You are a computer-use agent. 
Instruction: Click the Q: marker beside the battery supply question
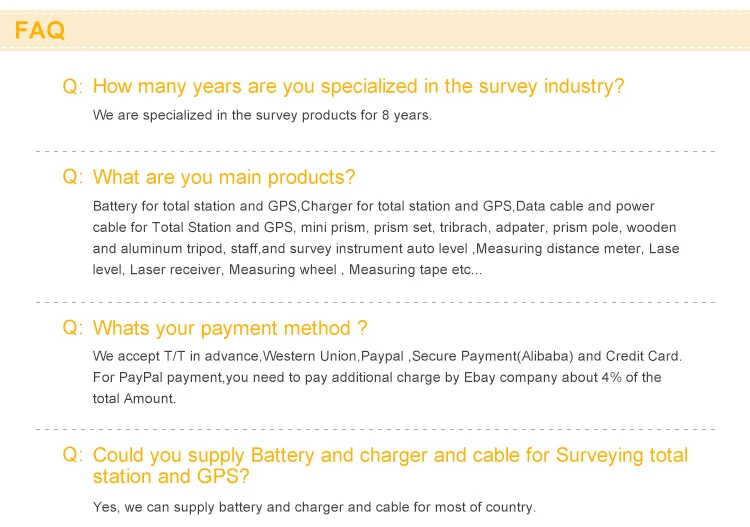[73, 456]
